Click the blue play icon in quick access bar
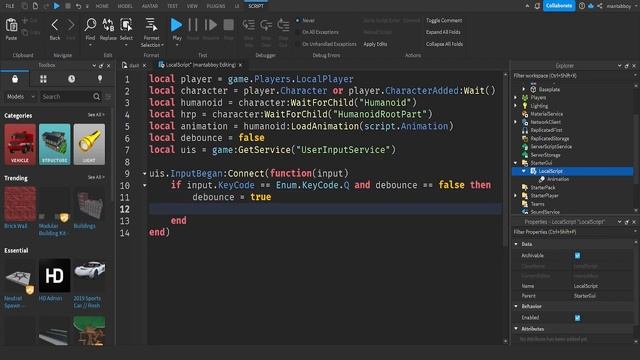 [57, 6]
